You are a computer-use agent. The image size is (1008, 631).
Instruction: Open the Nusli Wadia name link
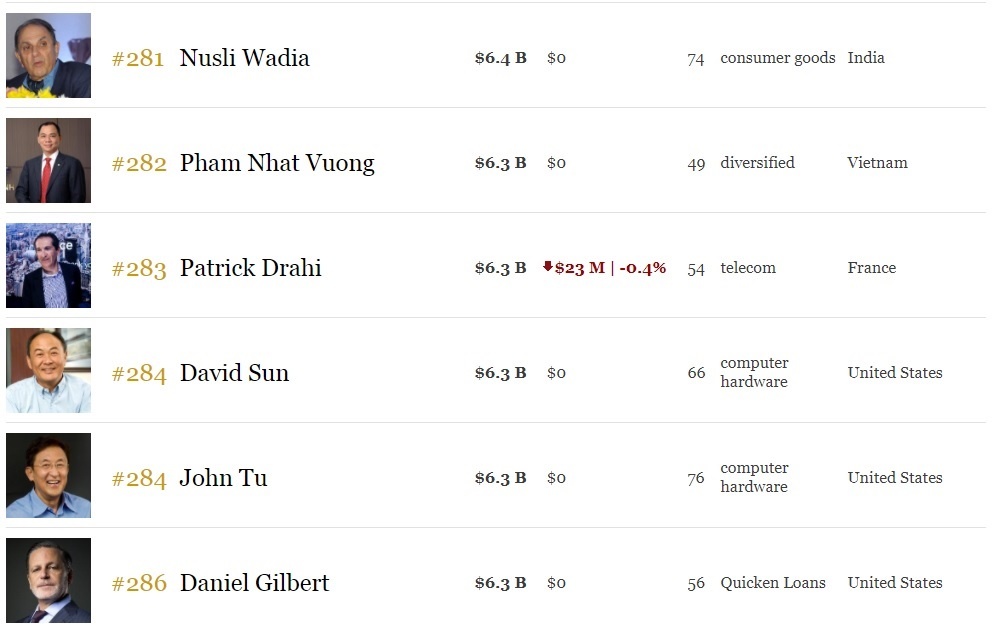(x=244, y=58)
